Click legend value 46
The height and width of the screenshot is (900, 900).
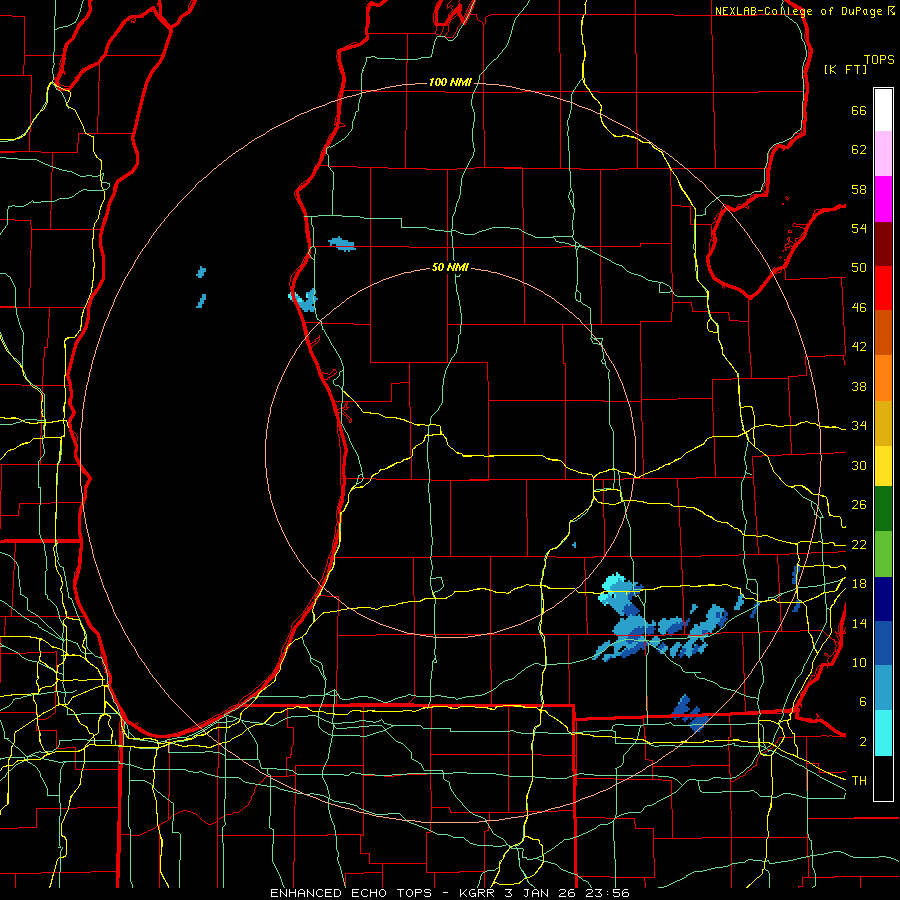click(859, 308)
